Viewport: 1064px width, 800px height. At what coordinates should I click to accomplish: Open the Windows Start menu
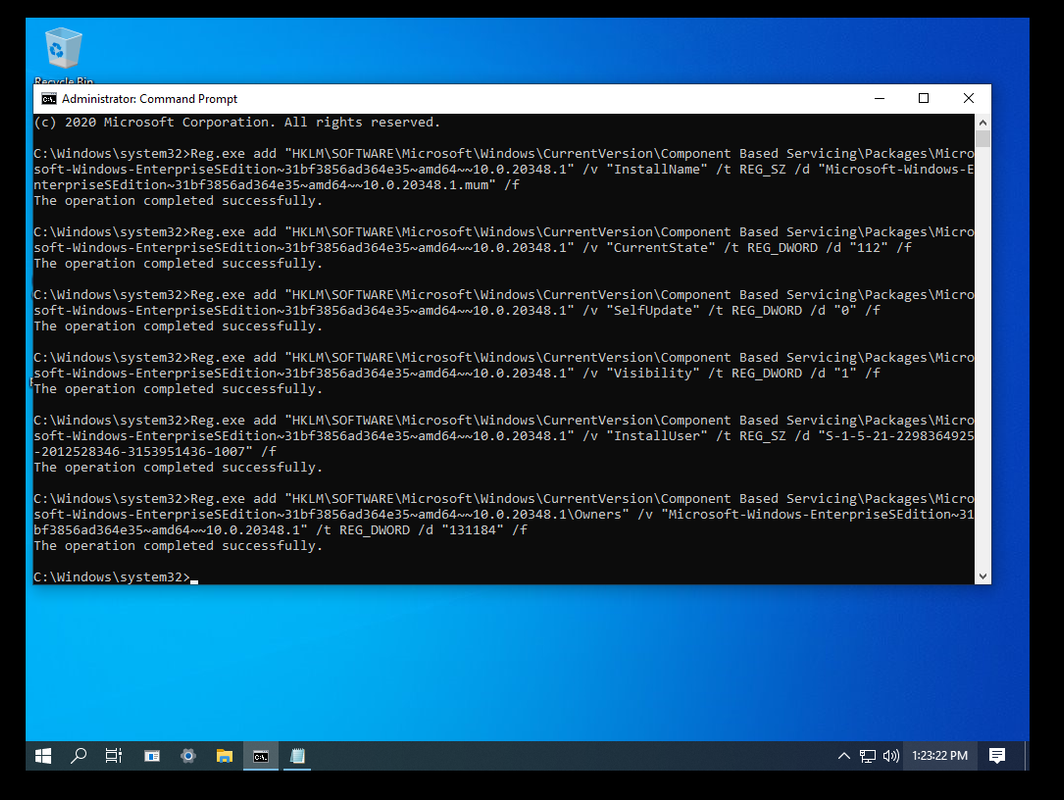click(43, 756)
